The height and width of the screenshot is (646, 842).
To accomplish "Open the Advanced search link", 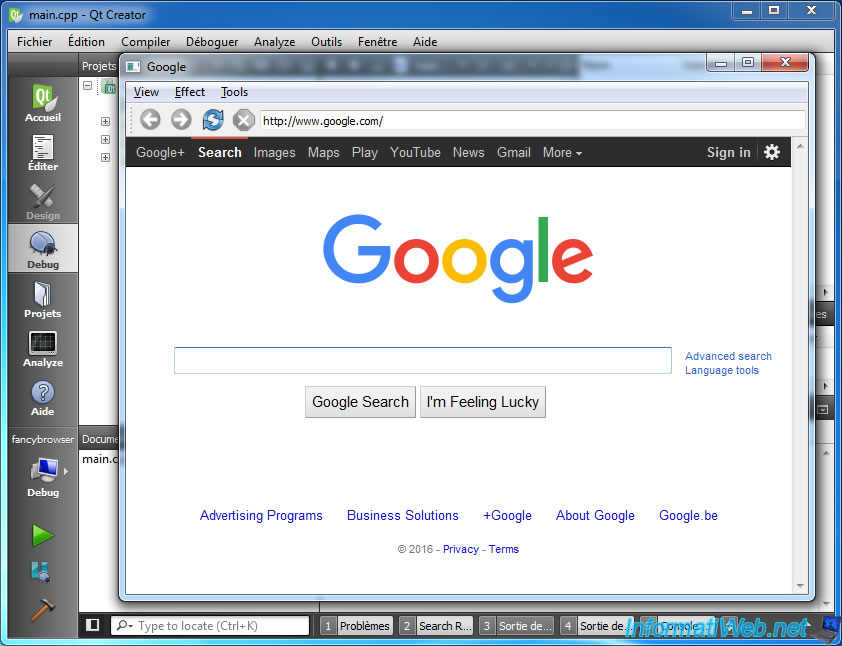I will tap(728, 356).
